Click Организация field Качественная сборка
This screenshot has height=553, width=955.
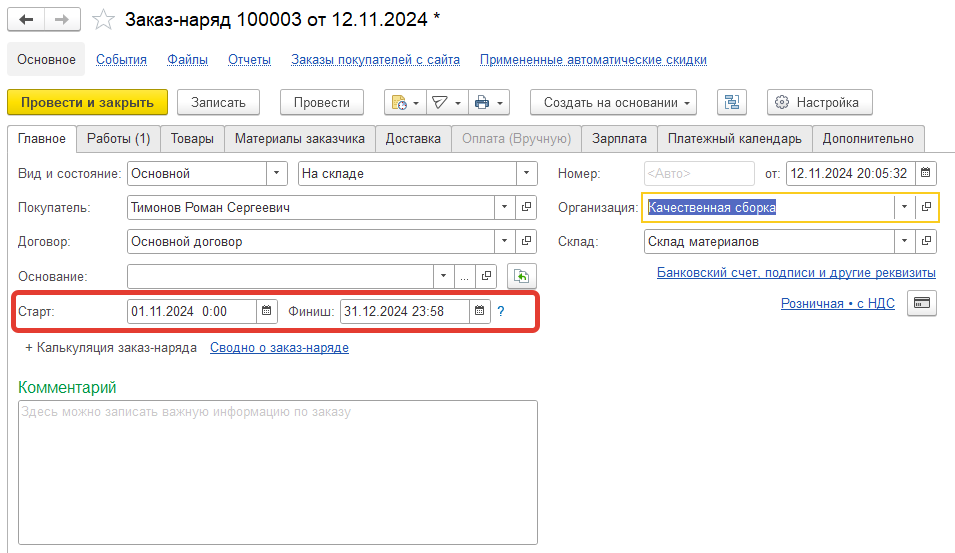769,207
